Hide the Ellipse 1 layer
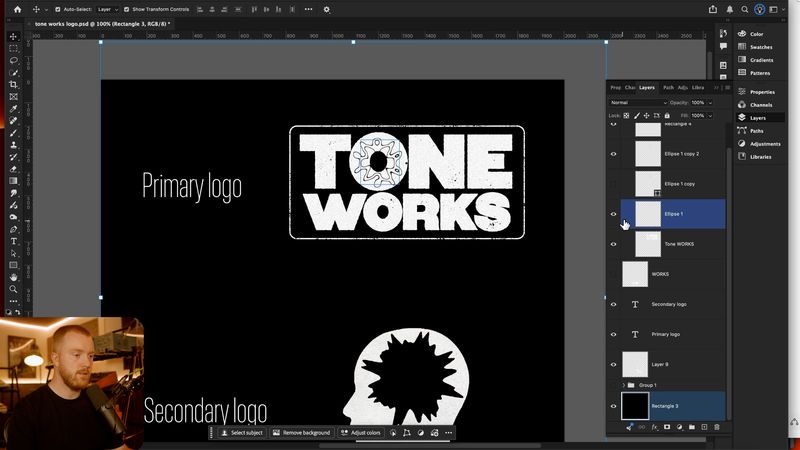This screenshot has height=450, width=800. 614,214
